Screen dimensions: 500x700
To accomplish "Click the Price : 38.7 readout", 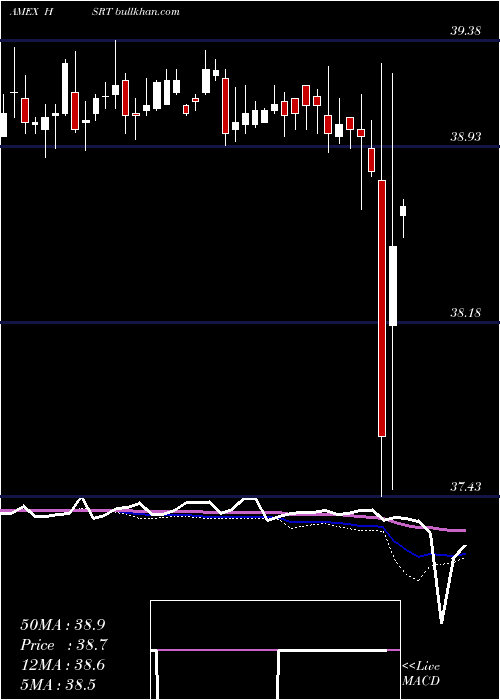I will pos(64,645).
